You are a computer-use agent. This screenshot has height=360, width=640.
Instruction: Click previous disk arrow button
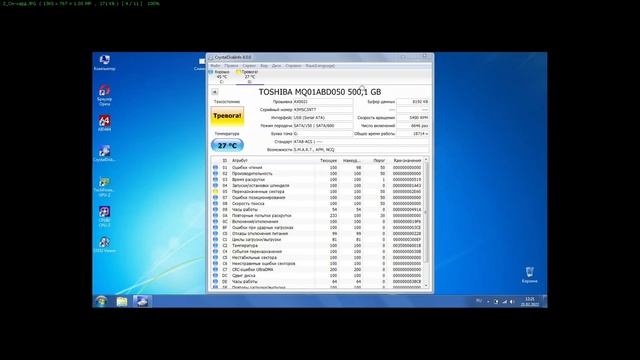pyautogui.click(x=214, y=92)
